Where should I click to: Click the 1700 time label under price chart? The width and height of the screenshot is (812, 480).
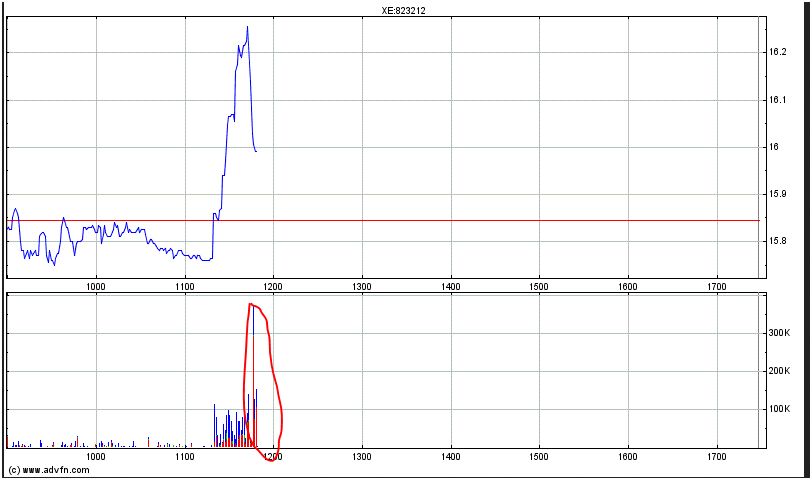coord(717,286)
